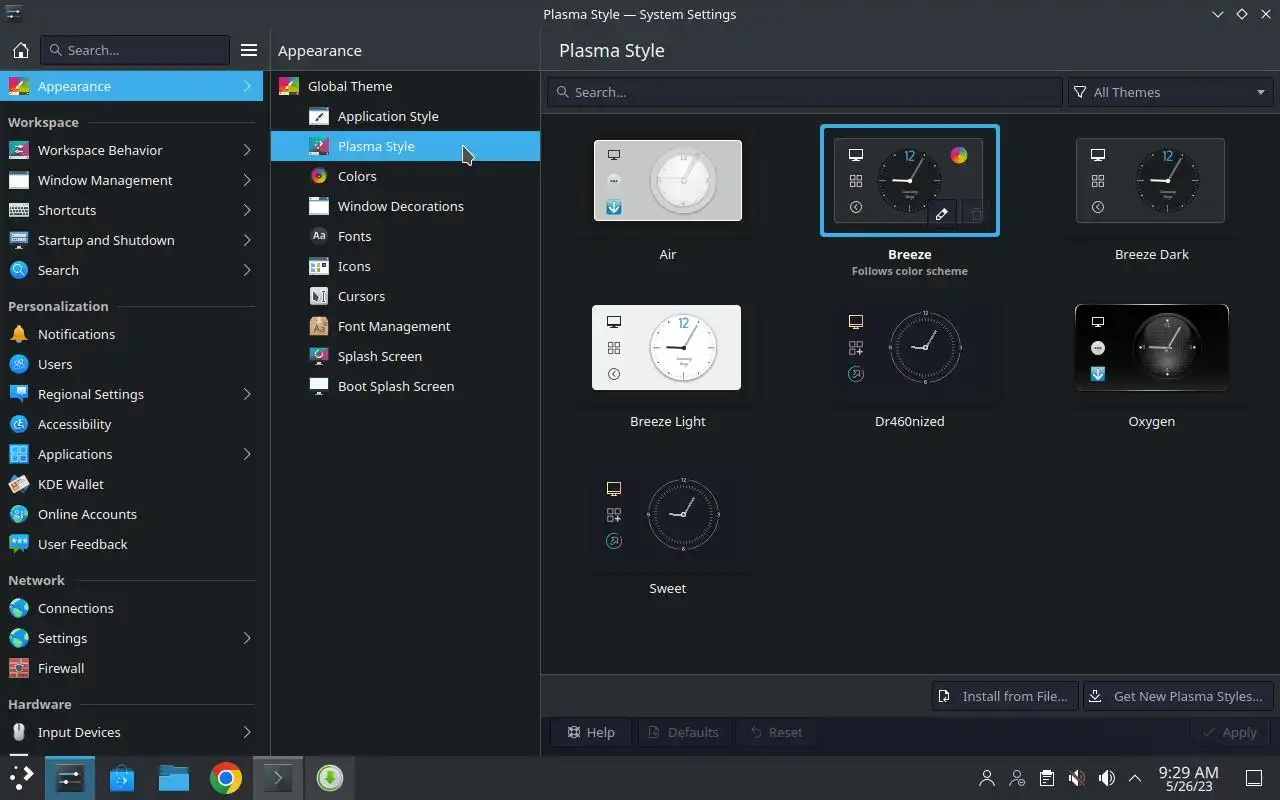Show hidden system tray icons arrow
The height and width of the screenshot is (800, 1280).
pos(1135,778)
